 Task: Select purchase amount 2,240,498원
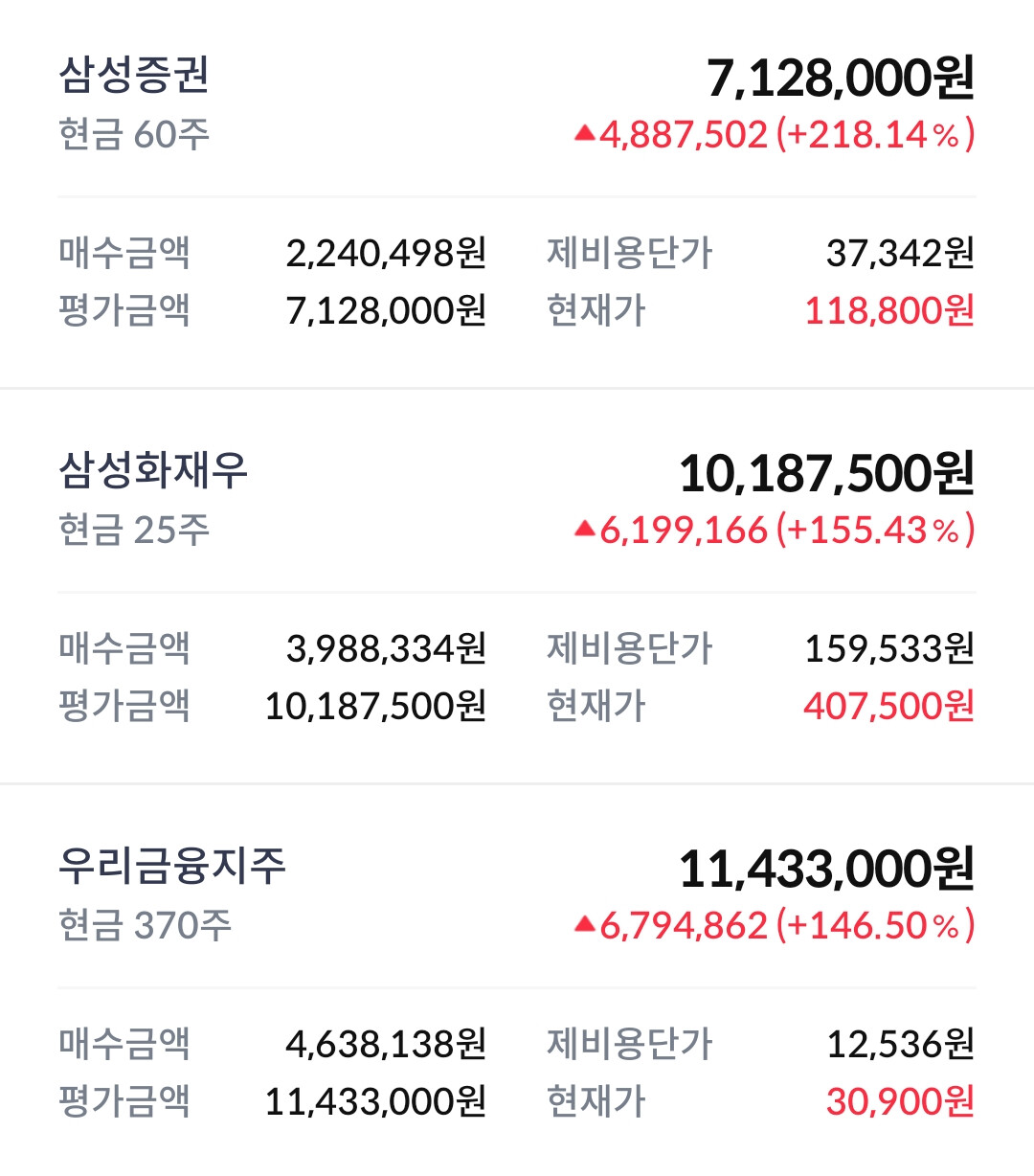click(x=387, y=253)
